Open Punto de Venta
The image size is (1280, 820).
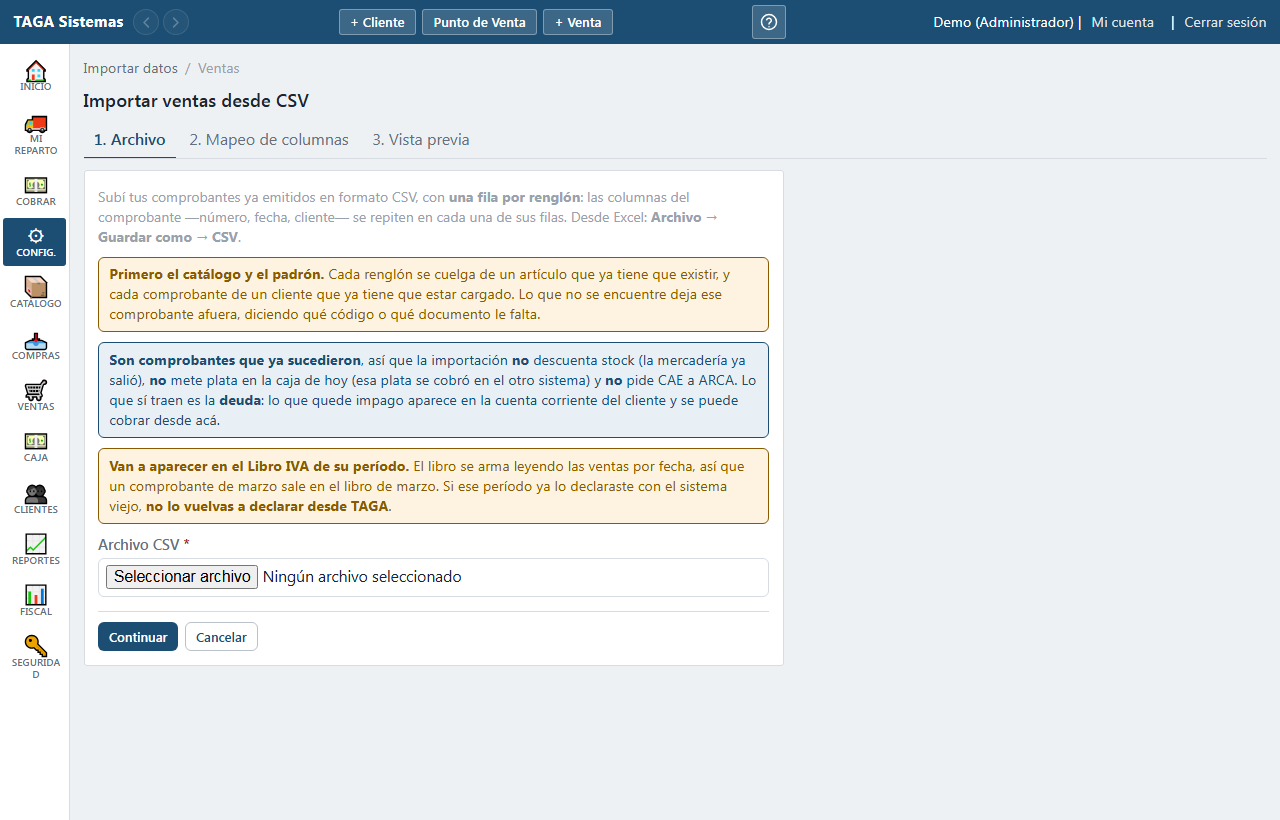point(479,22)
